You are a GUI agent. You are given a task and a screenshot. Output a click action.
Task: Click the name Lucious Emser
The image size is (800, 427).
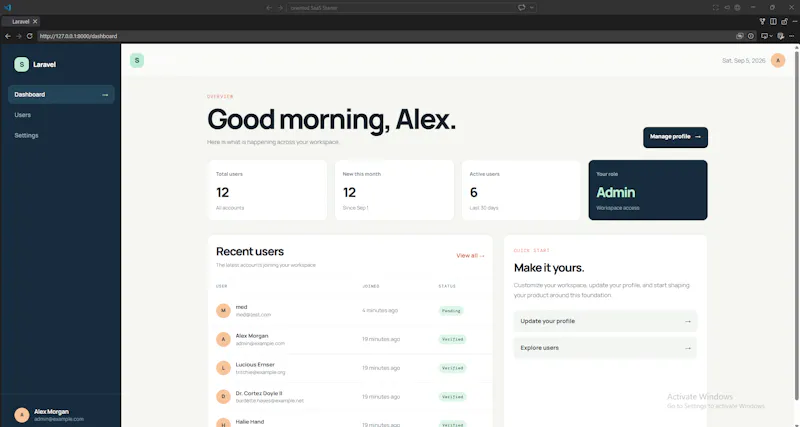(255, 364)
